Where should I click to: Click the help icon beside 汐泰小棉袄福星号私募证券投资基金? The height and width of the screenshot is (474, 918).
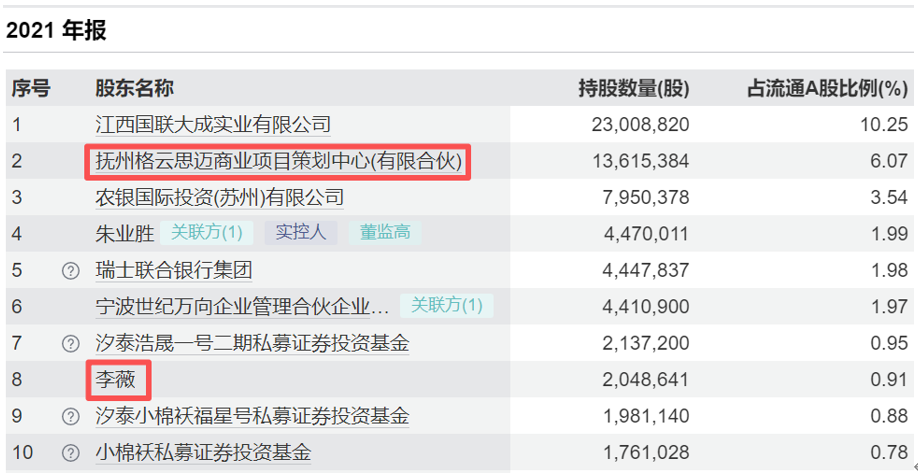click(70, 416)
